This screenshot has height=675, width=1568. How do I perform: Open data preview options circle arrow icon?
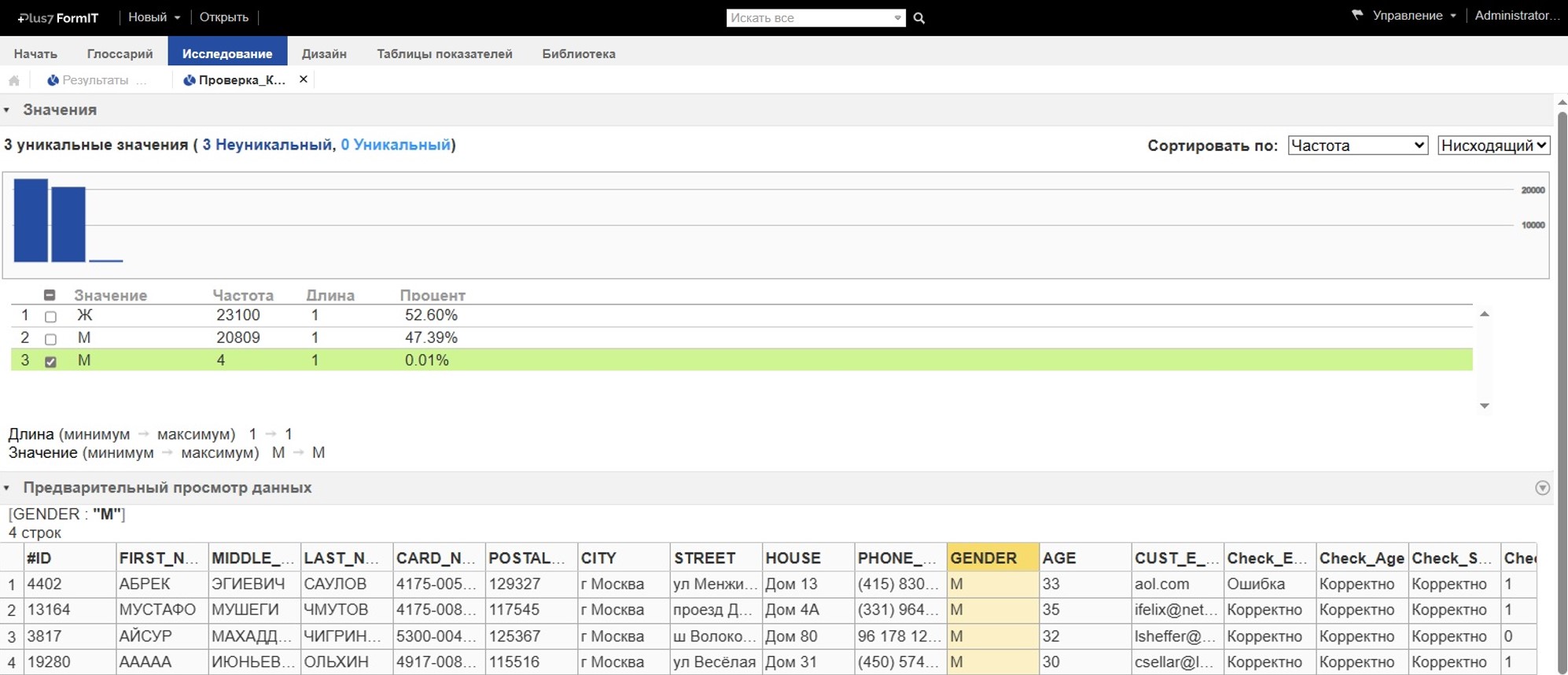1542,488
